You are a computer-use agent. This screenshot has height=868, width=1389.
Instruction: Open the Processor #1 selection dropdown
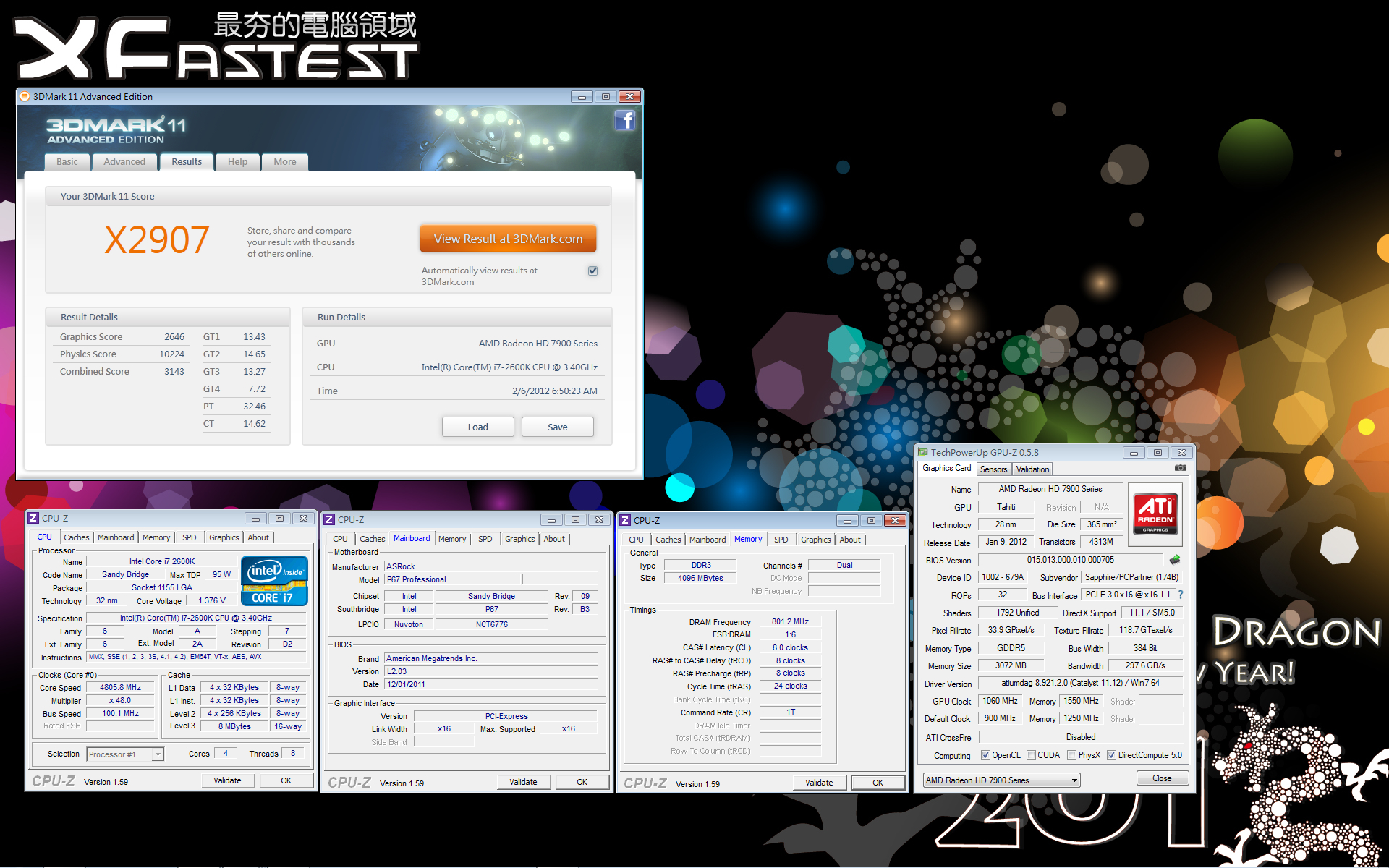pyautogui.click(x=125, y=754)
